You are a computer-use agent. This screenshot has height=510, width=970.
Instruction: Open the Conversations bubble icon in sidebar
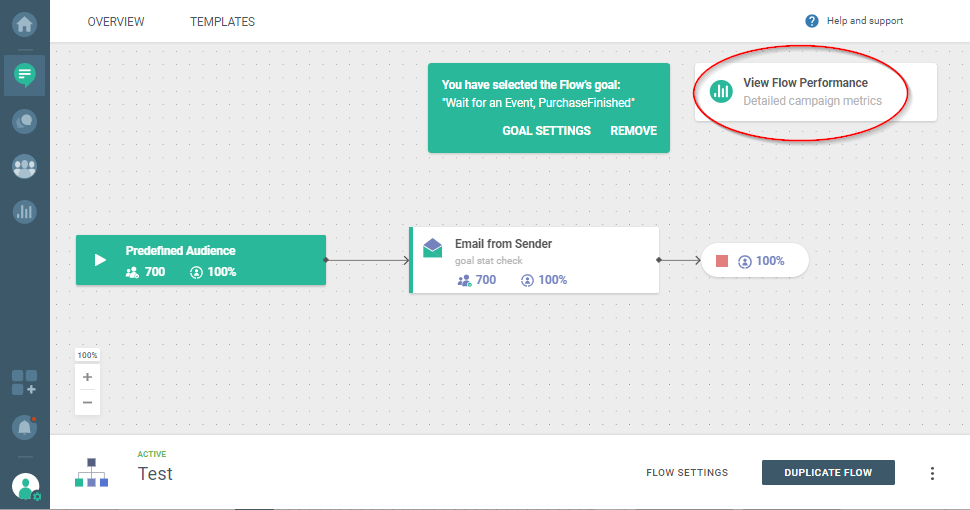(x=25, y=121)
